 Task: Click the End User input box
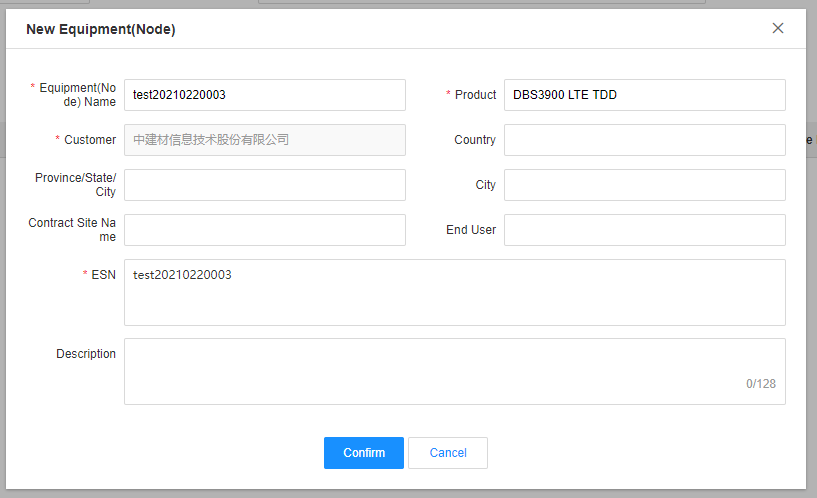click(645, 230)
